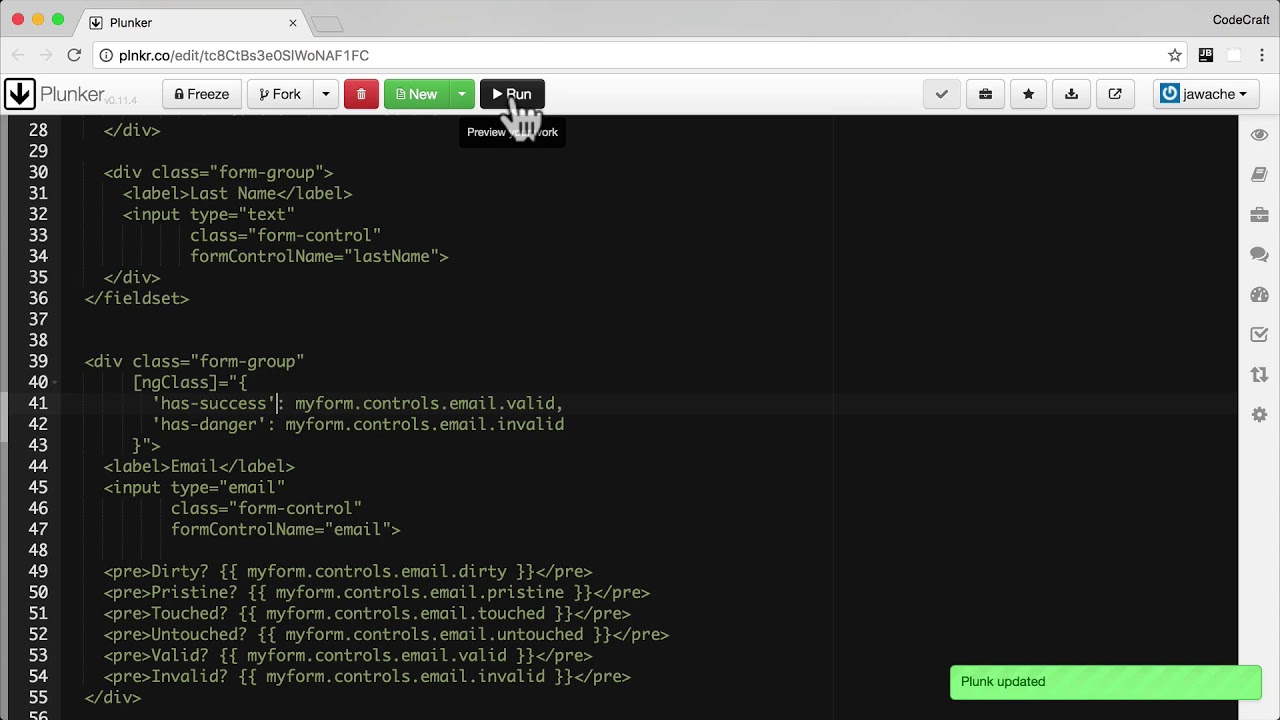Click the Pristine? pre line 50
This screenshot has height=720, width=1280.
pos(377,592)
